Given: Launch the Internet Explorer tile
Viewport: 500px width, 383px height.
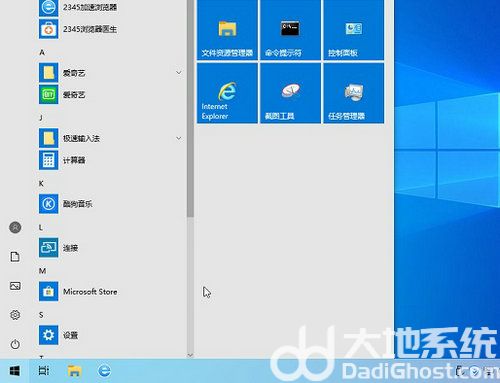Looking at the screenshot, I should point(227,93).
